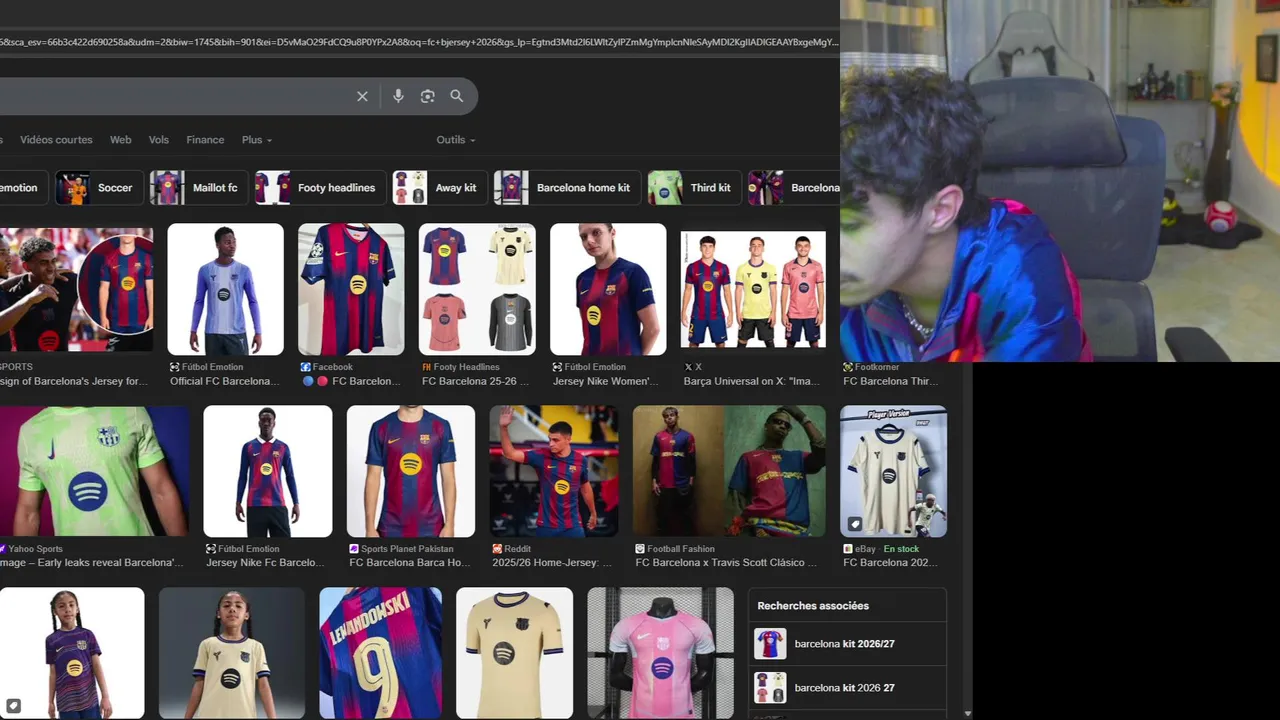The image size is (1280, 720).
Task: Start voice search with the microphone icon
Action: tap(398, 96)
